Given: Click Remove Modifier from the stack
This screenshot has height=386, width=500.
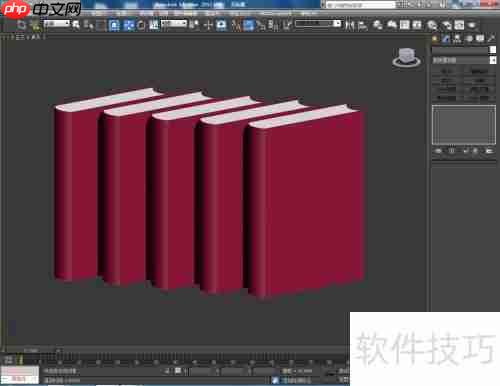Looking at the screenshot, I should click(476, 151).
